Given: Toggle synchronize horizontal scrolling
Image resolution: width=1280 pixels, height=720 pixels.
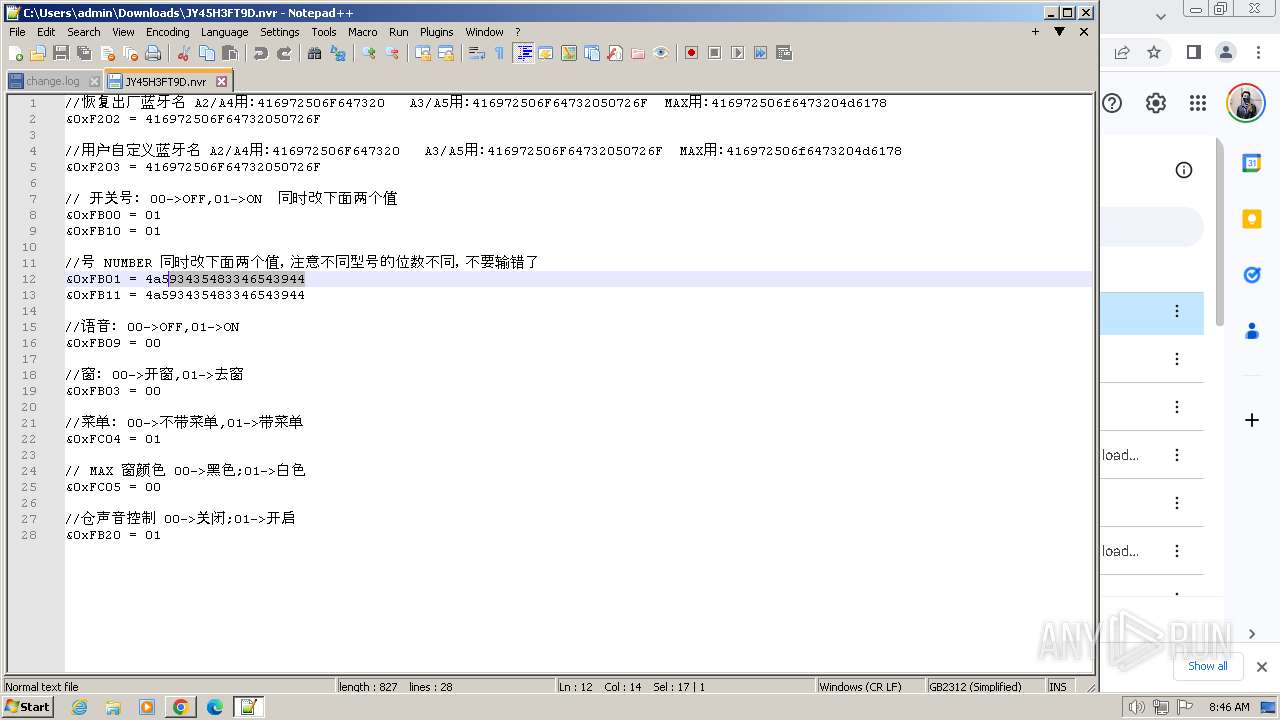Looking at the screenshot, I should coord(446,53).
